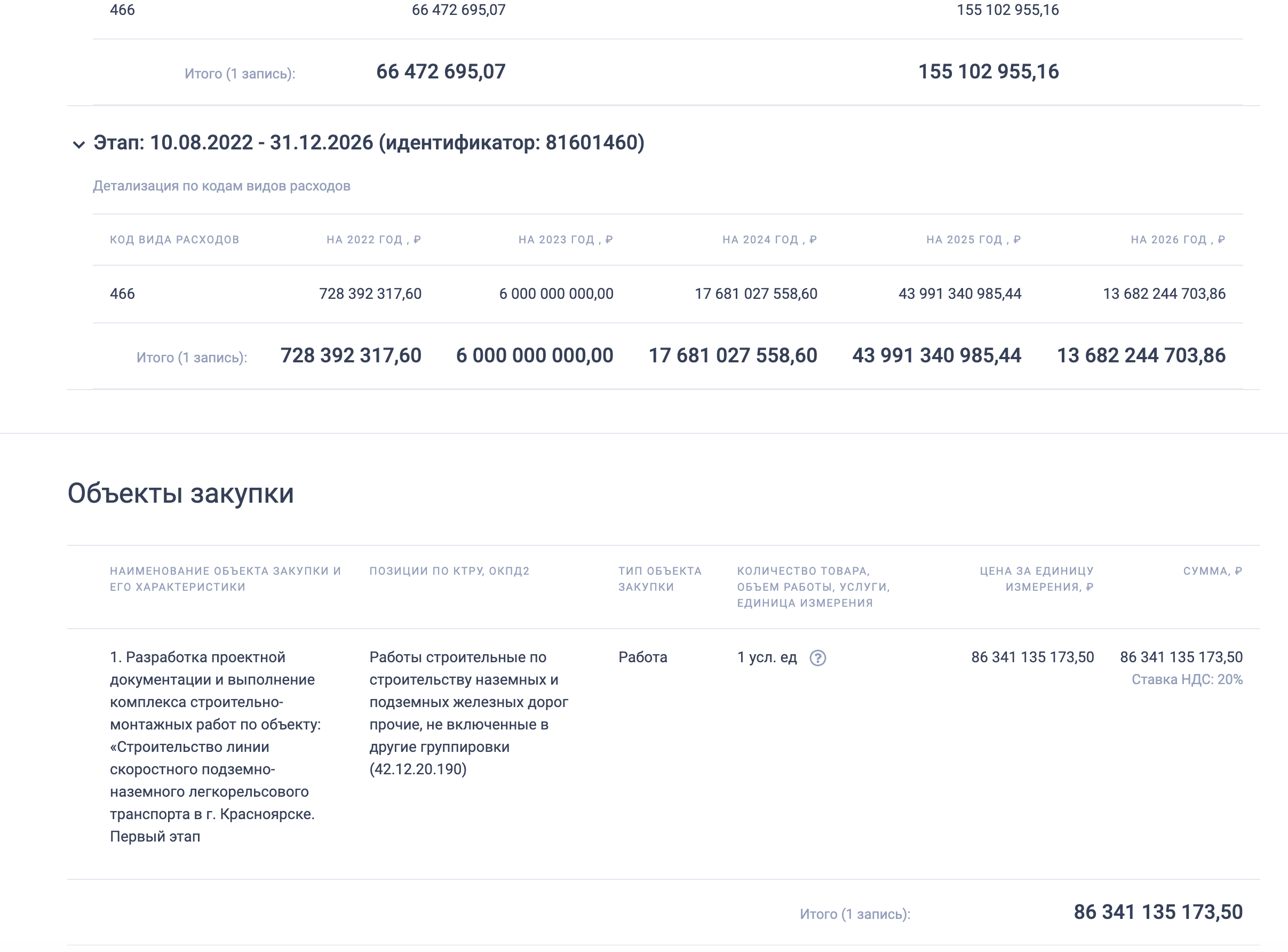Click the Ставка НДС: 20% label
Screen dimensions: 1288x952
(x=1187, y=679)
